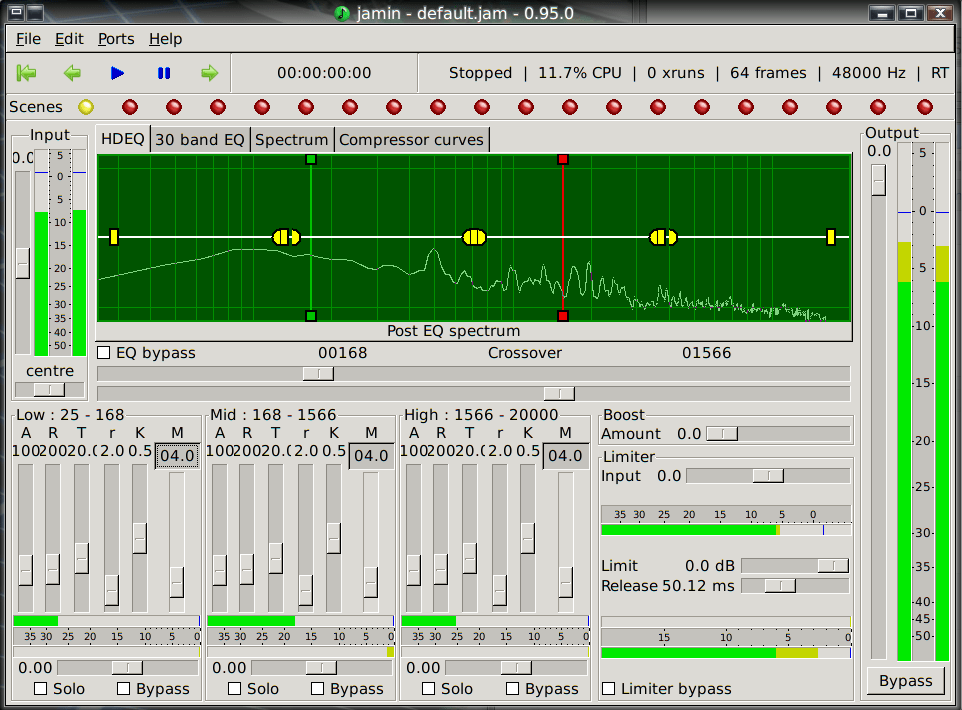Click the leftmost yellow EQ band handle
The width and height of the screenshot is (962, 710).
tap(114, 237)
